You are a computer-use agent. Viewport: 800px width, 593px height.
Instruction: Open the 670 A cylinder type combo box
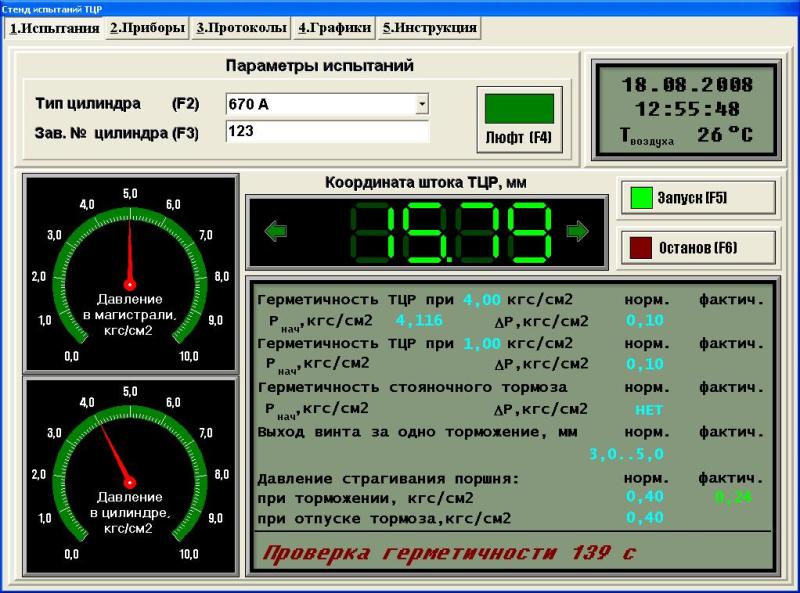click(x=320, y=104)
